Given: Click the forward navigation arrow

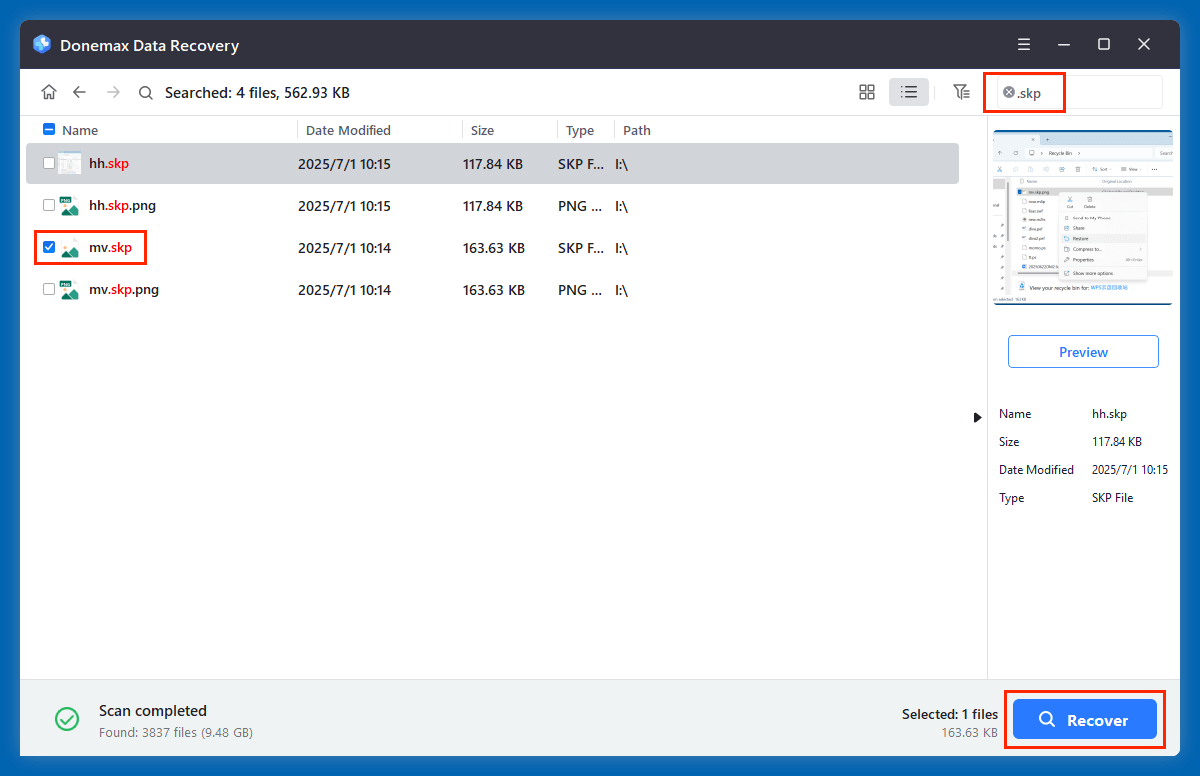Looking at the screenshot, I should tap(112, 91).
